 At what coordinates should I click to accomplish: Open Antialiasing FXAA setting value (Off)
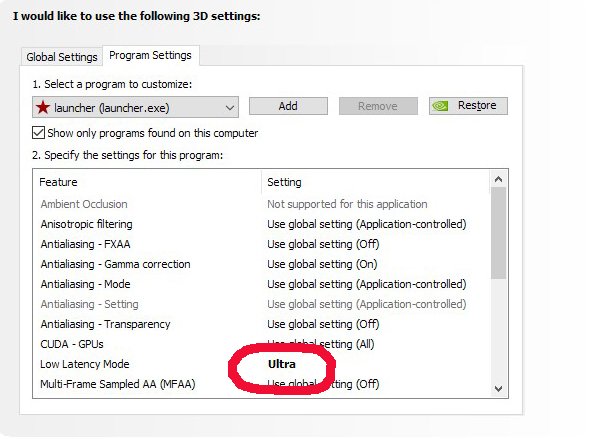[x=323, y=244]
